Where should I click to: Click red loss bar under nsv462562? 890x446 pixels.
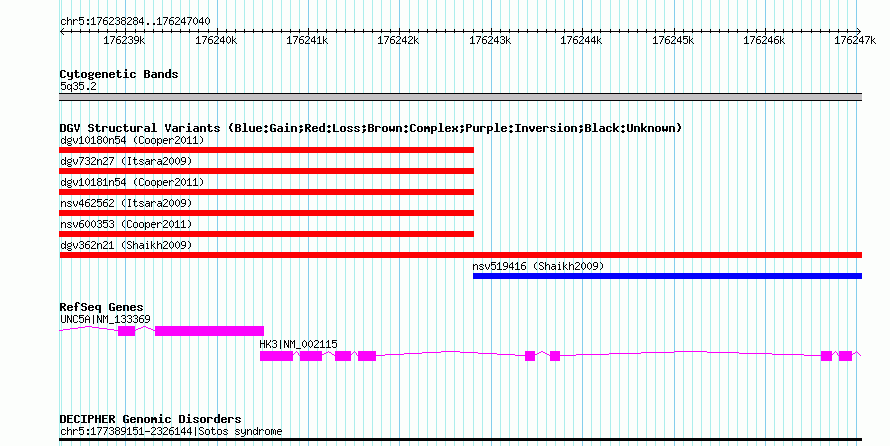(x=266, y=213)
